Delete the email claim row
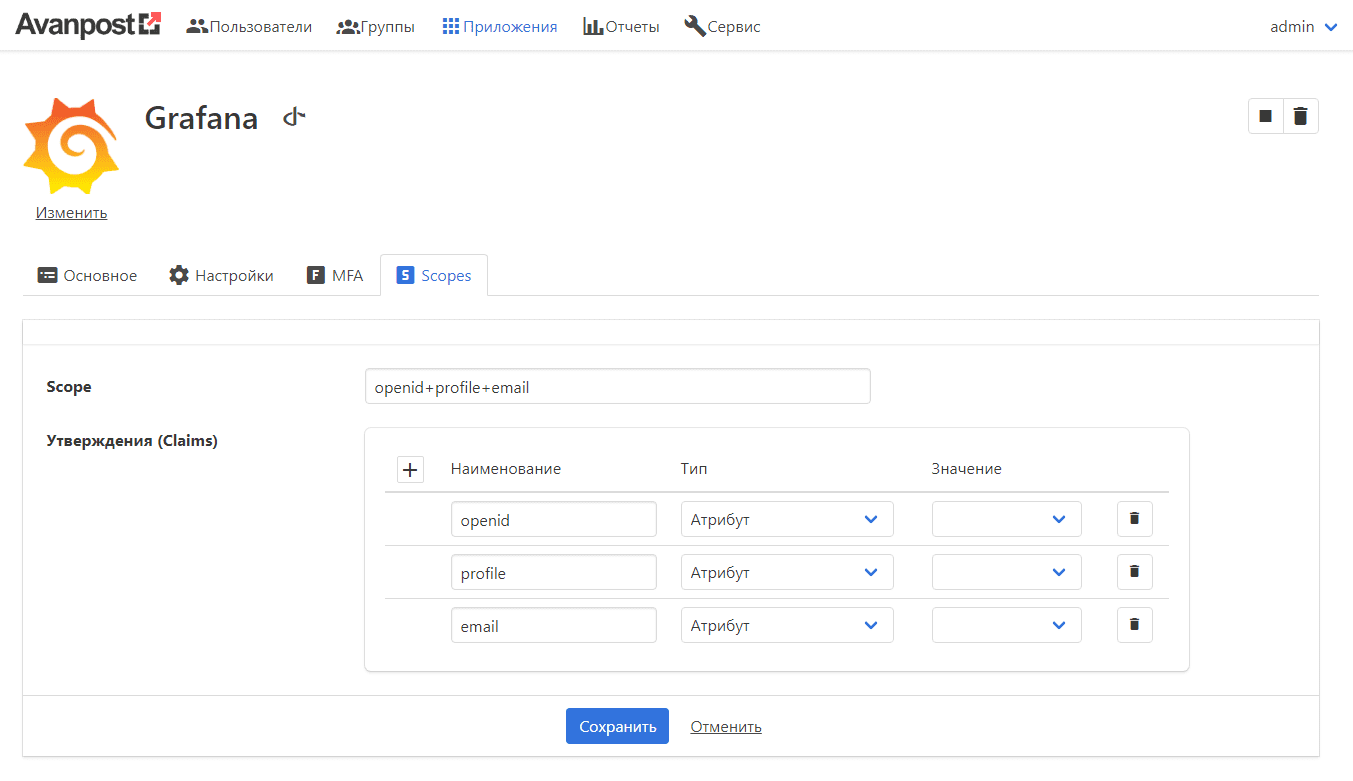 tap(1134, 625)
